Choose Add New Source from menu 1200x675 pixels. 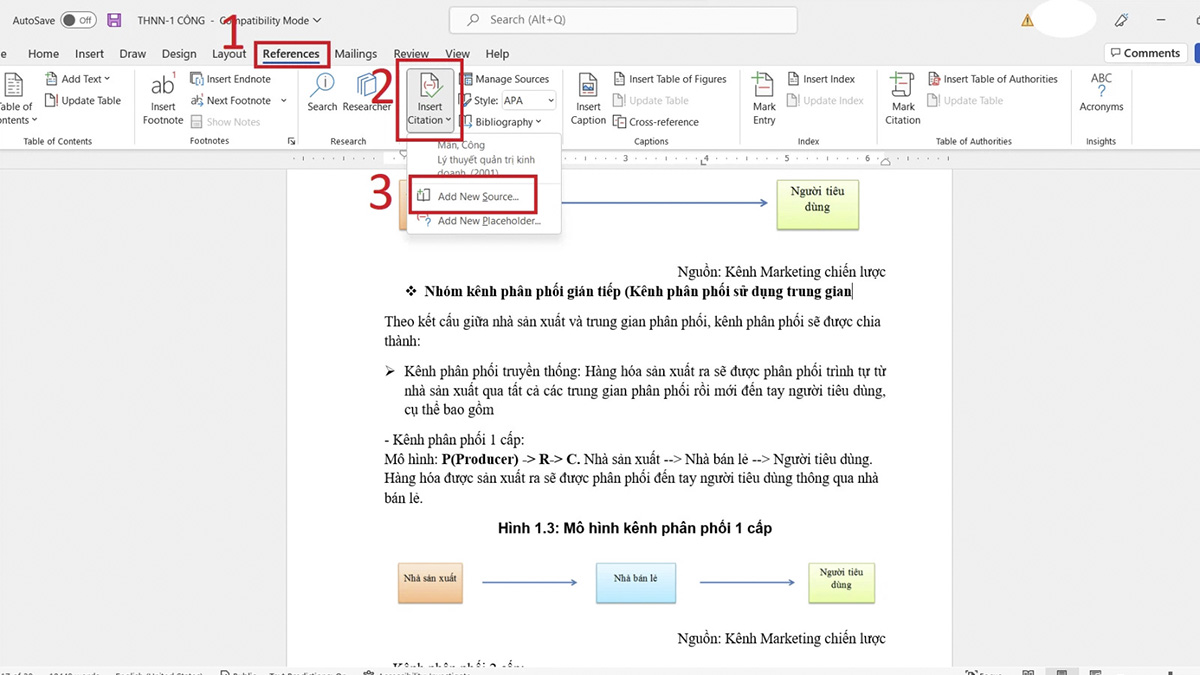477,197
